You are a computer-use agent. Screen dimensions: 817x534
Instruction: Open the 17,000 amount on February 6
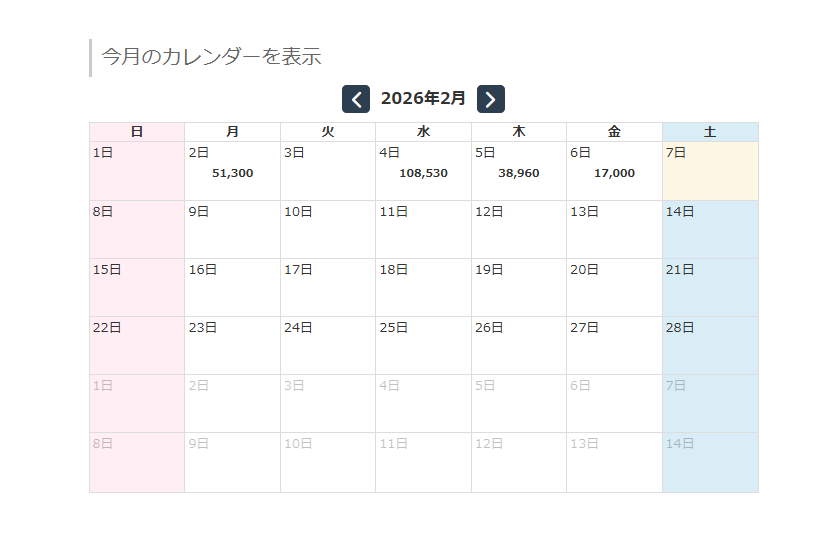coord(614,173)
